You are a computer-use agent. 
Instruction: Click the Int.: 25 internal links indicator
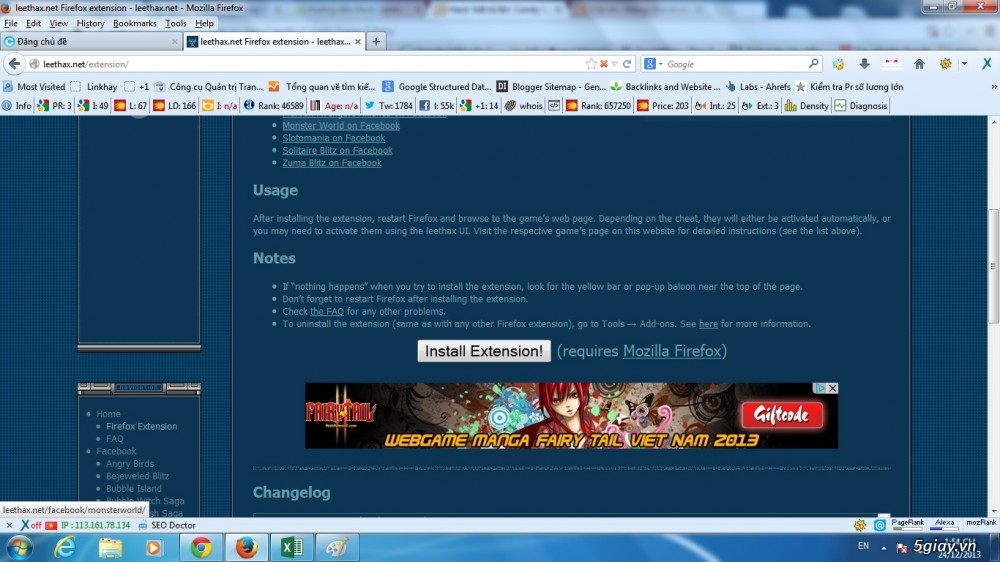(715, 106)
